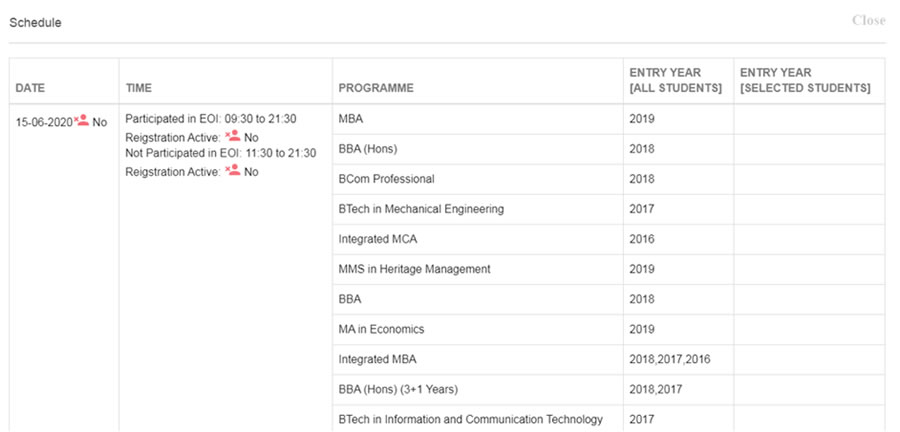
Task: Click the PROGRAMME column header
Action: 376,88
